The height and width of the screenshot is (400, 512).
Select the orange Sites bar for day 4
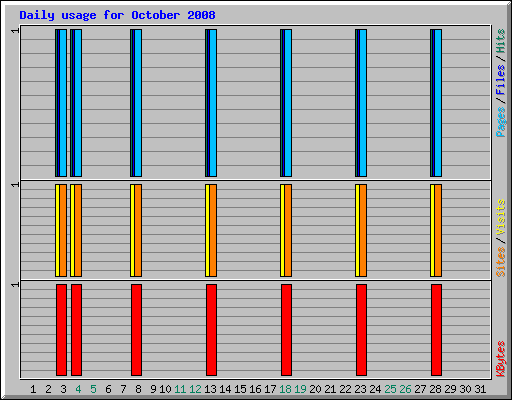[78, 230]
